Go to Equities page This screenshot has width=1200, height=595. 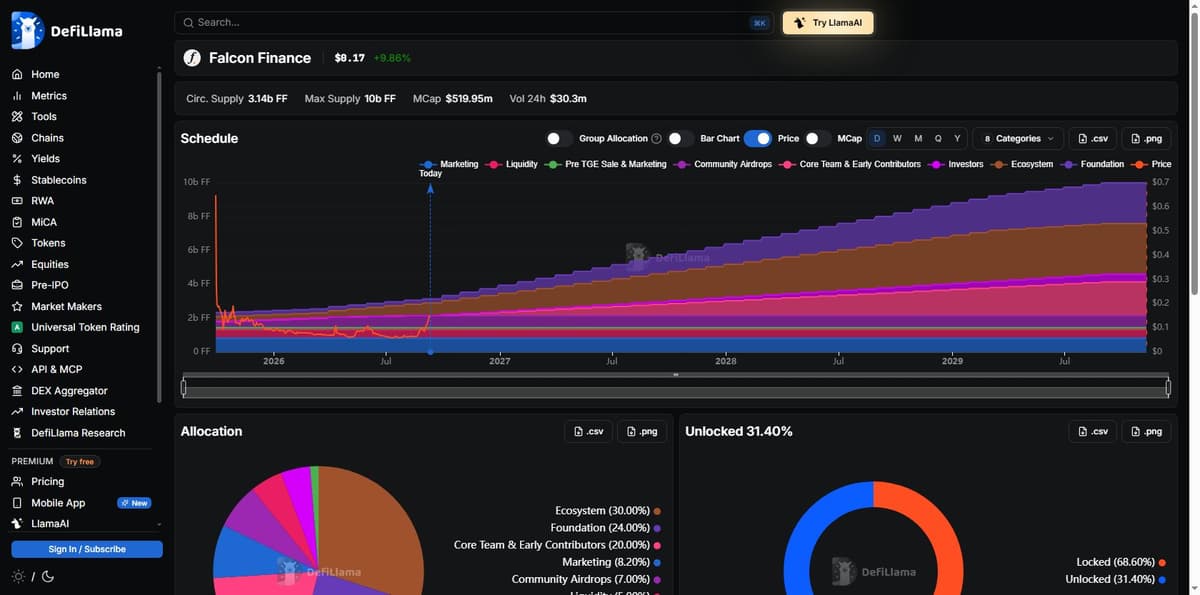[x=50, y=264]
